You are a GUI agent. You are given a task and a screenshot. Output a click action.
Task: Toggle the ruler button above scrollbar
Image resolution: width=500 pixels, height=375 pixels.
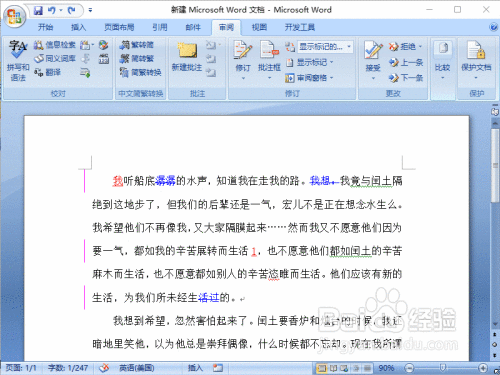(x=495, y=111)
